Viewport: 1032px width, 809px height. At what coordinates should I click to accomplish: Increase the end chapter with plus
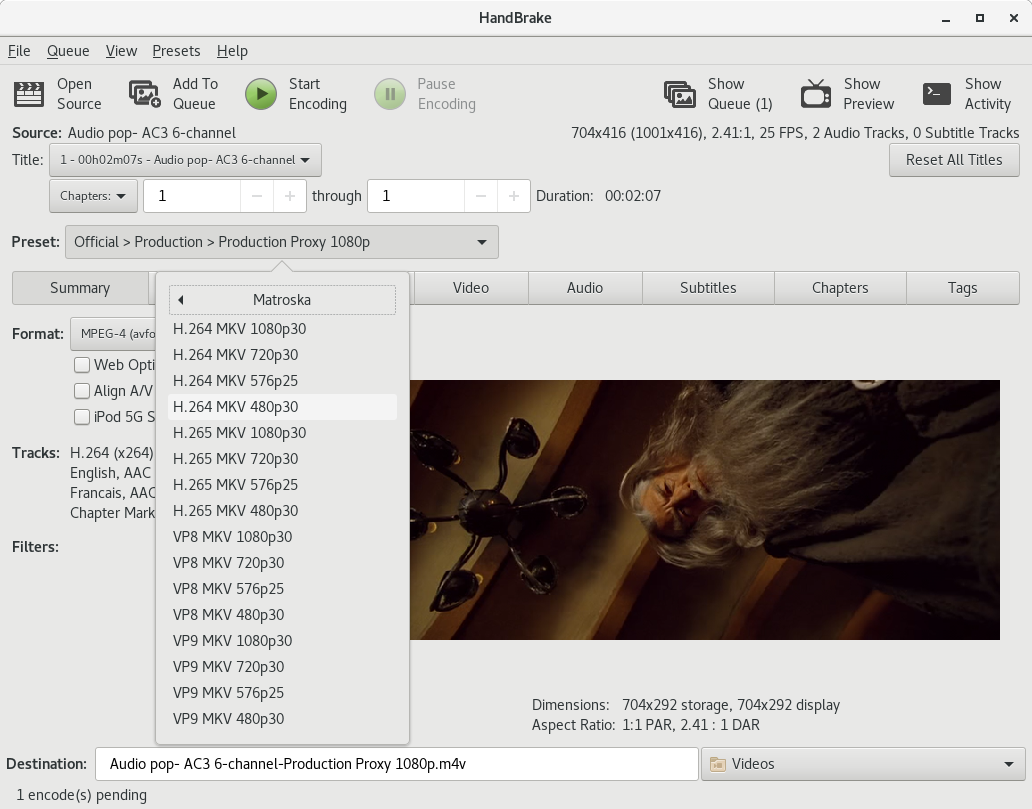coord(513,196)
